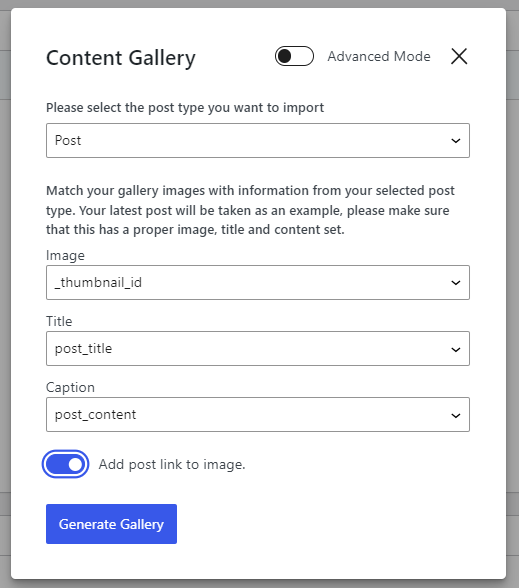This screenshot has height=588, width=519.
Task: Click the chevron arrow in the Image select
Action: (456, 283)
